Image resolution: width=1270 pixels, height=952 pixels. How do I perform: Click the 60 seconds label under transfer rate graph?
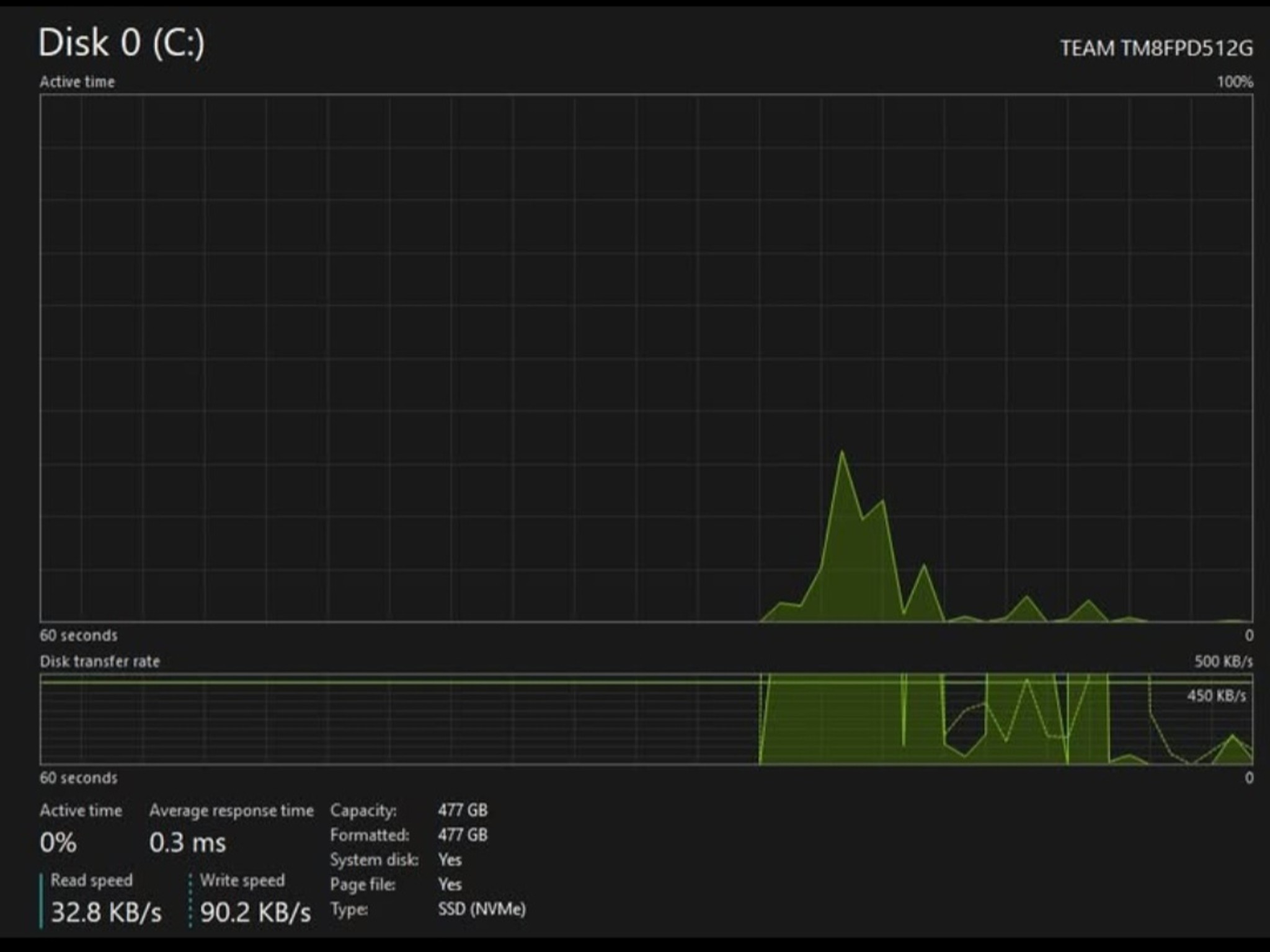(79, 778)
